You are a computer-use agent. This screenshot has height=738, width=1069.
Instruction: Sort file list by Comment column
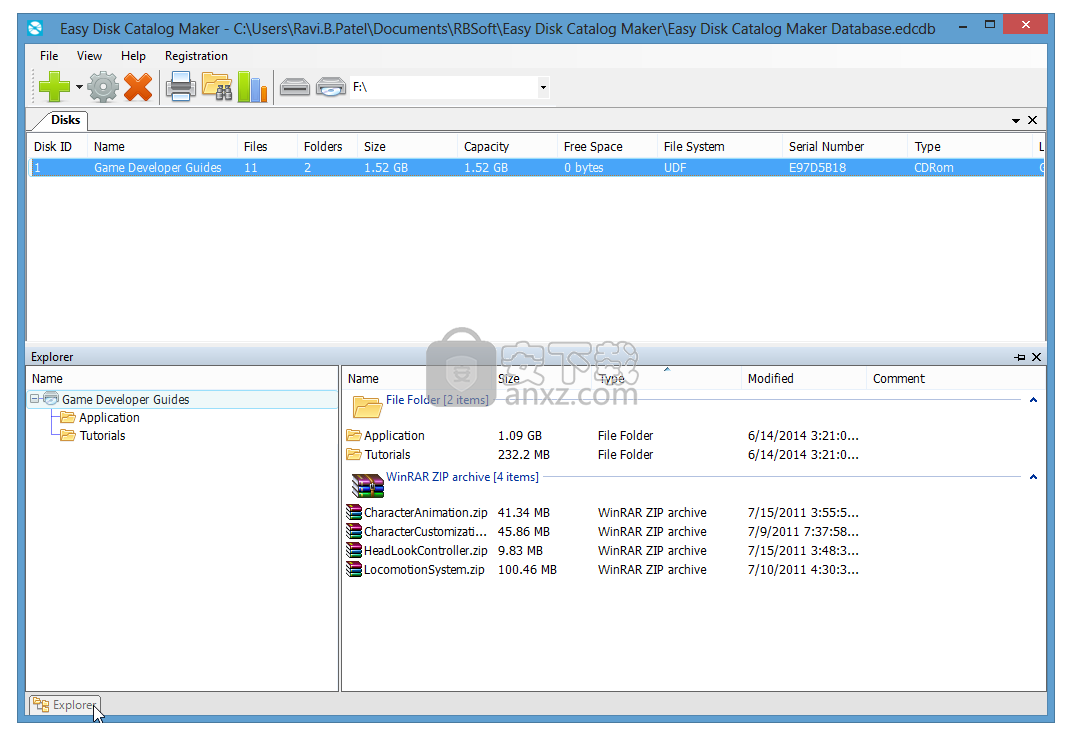899,379
